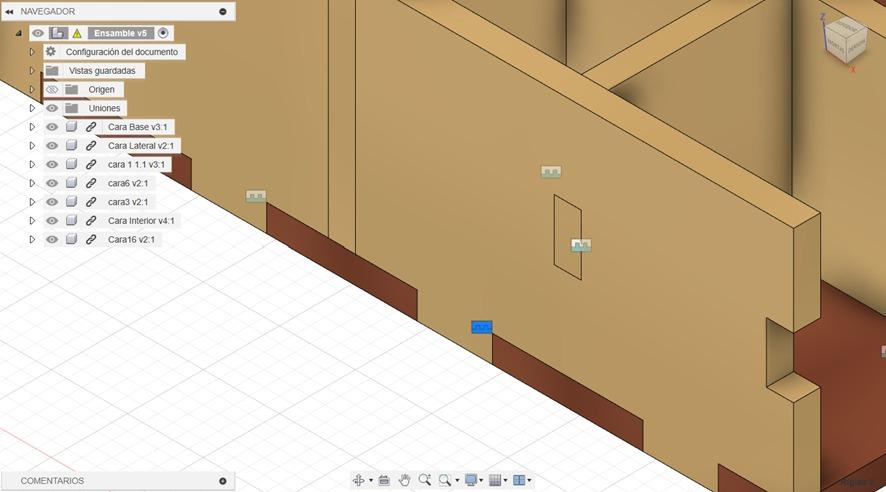Expand the Origen folder node
The width and height of the screenshot is (886, 492).
[32, 89]
